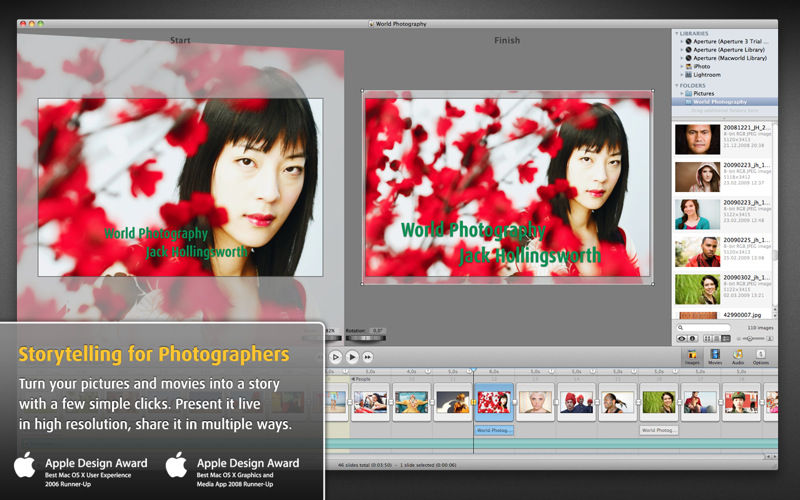
Task: Switch media browser to list view
Action: 717,339
